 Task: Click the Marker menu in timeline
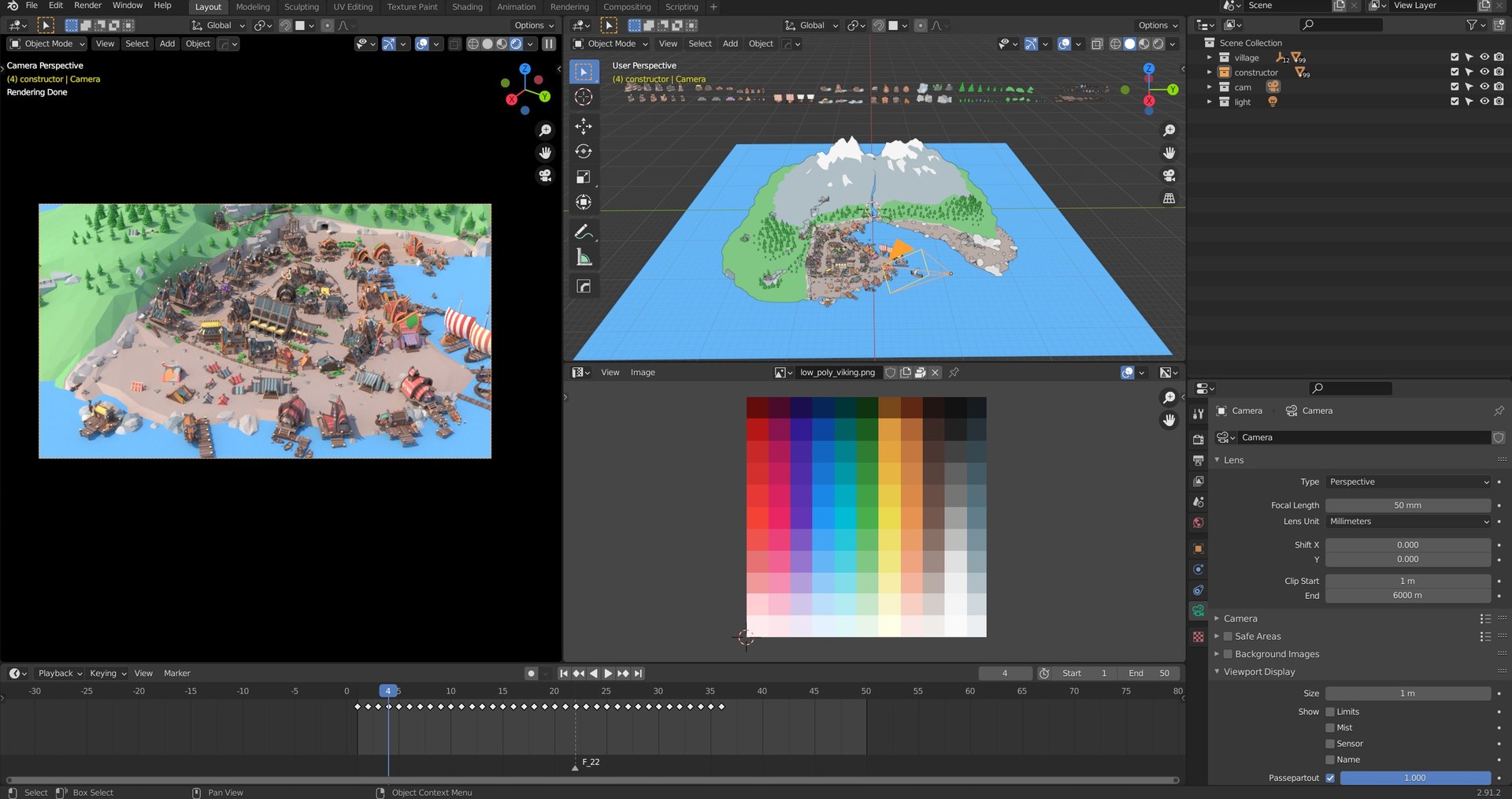tap(176, 674)
